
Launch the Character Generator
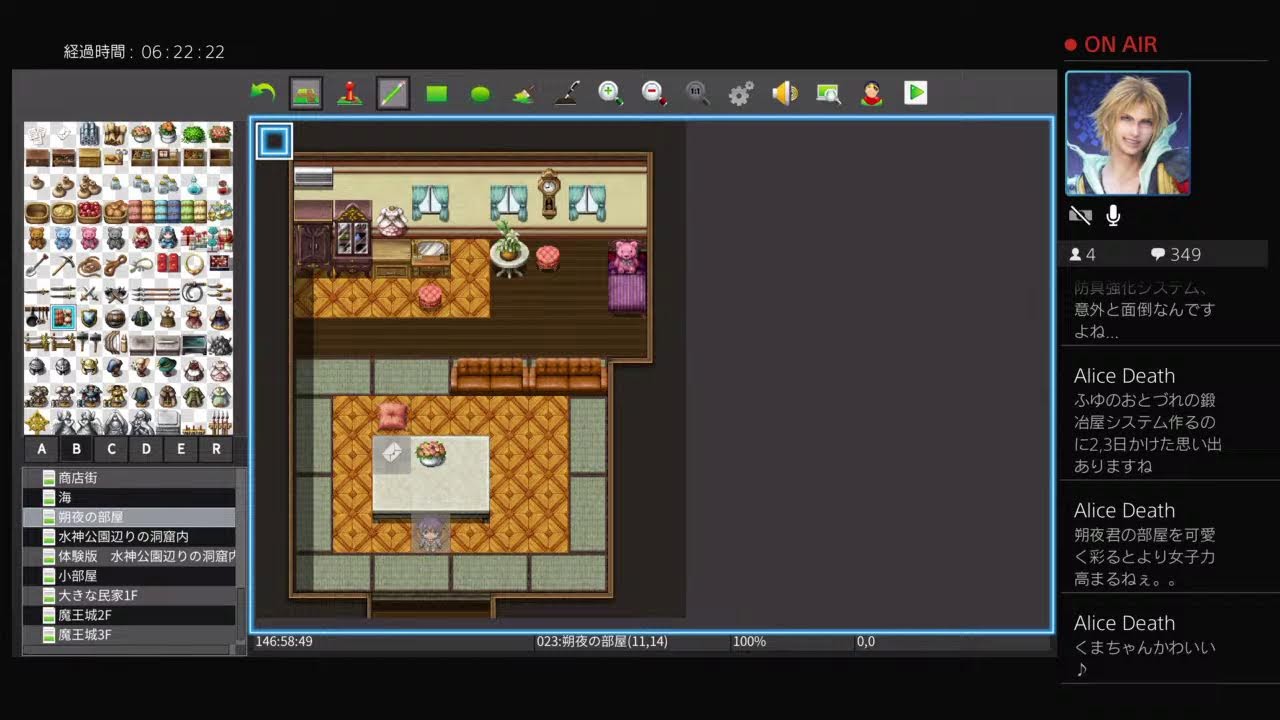(x=872, y=93)
